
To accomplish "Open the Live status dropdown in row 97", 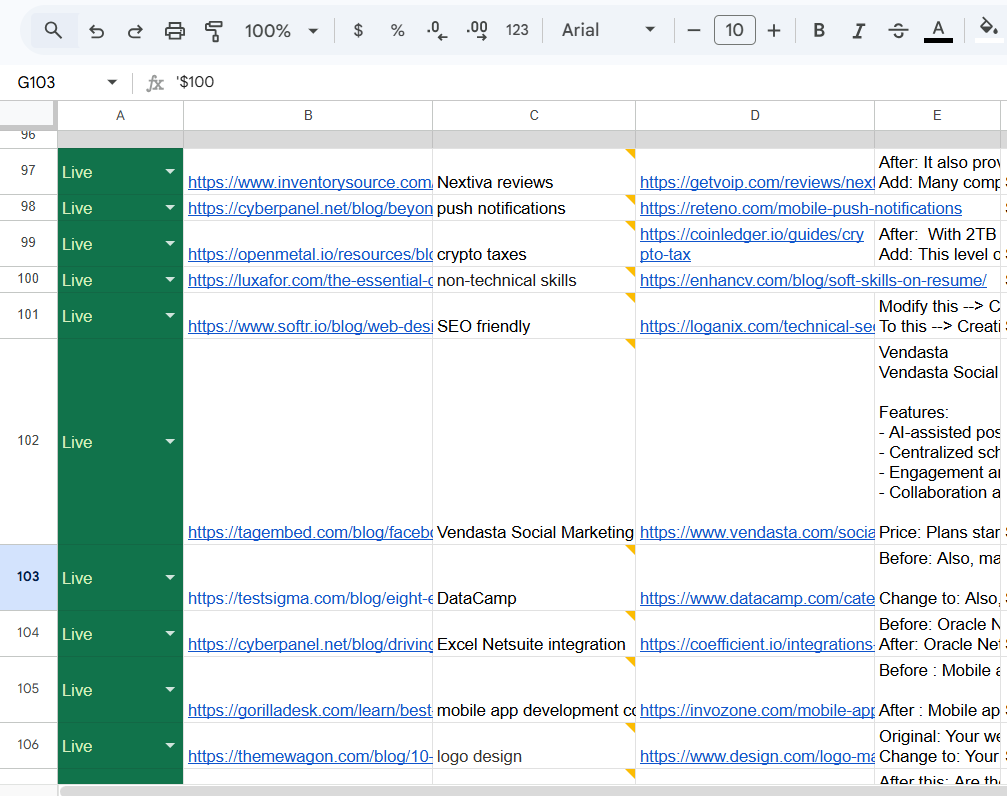I will pos(170,172).
